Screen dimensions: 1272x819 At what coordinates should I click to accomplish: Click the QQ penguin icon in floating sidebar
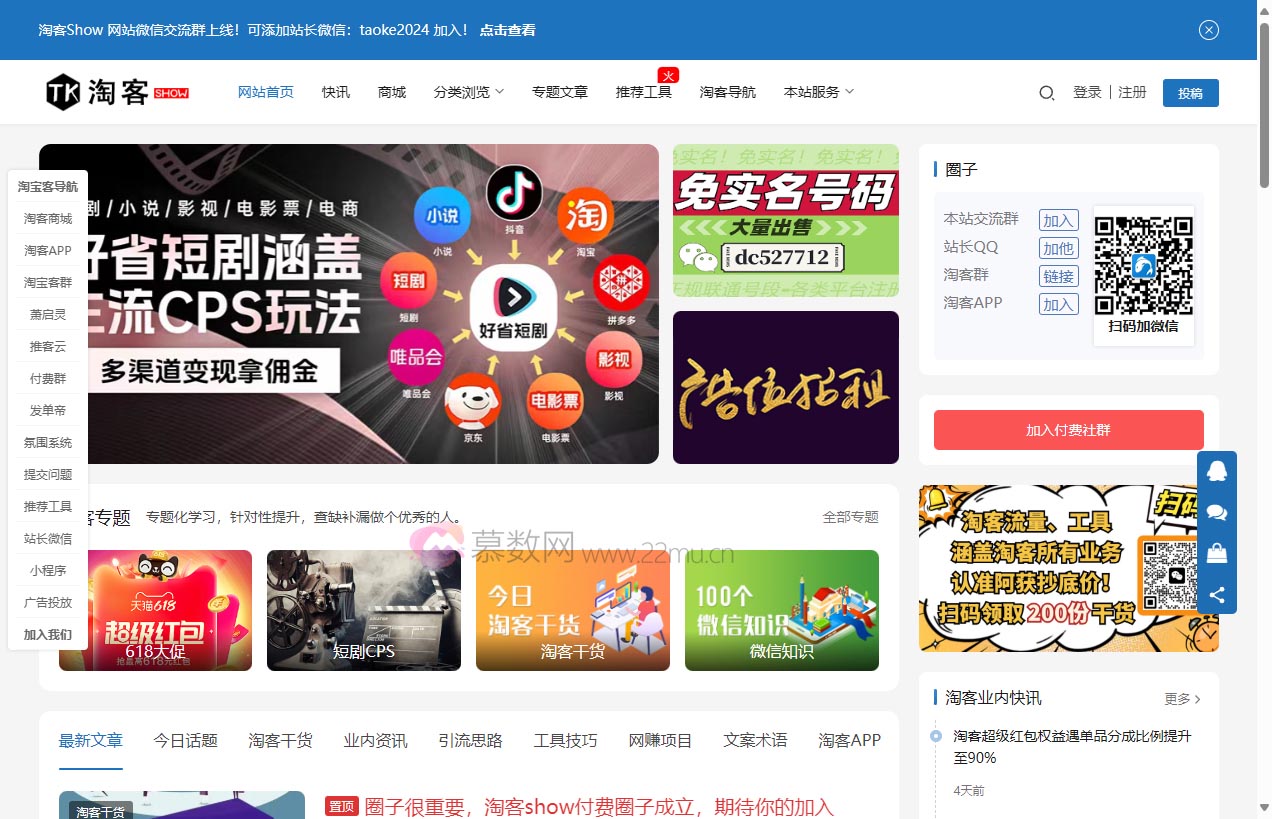point(1217,471)
